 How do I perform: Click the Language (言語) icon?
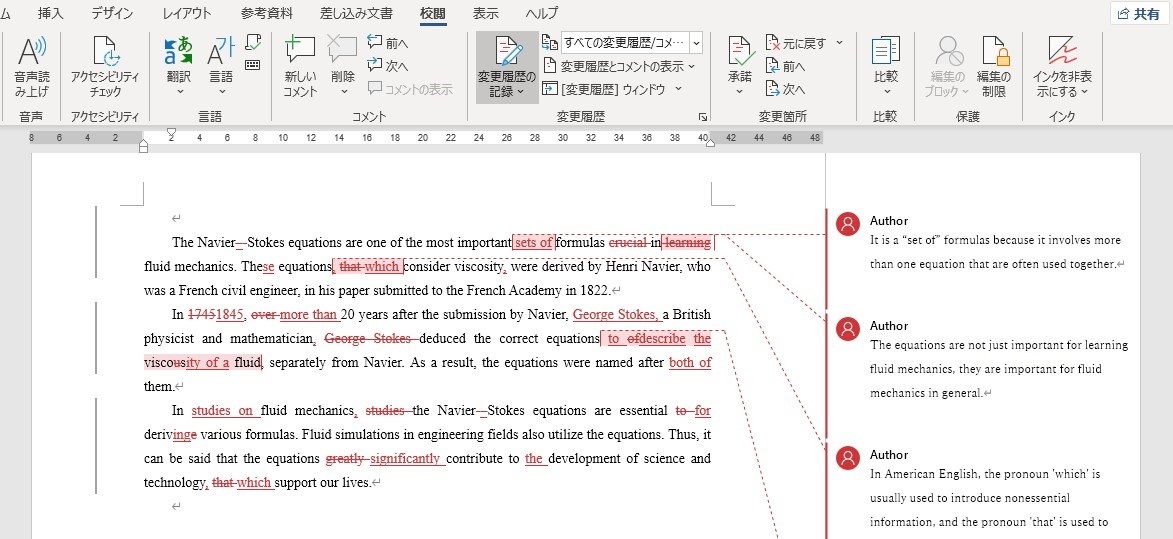[221, 52]
